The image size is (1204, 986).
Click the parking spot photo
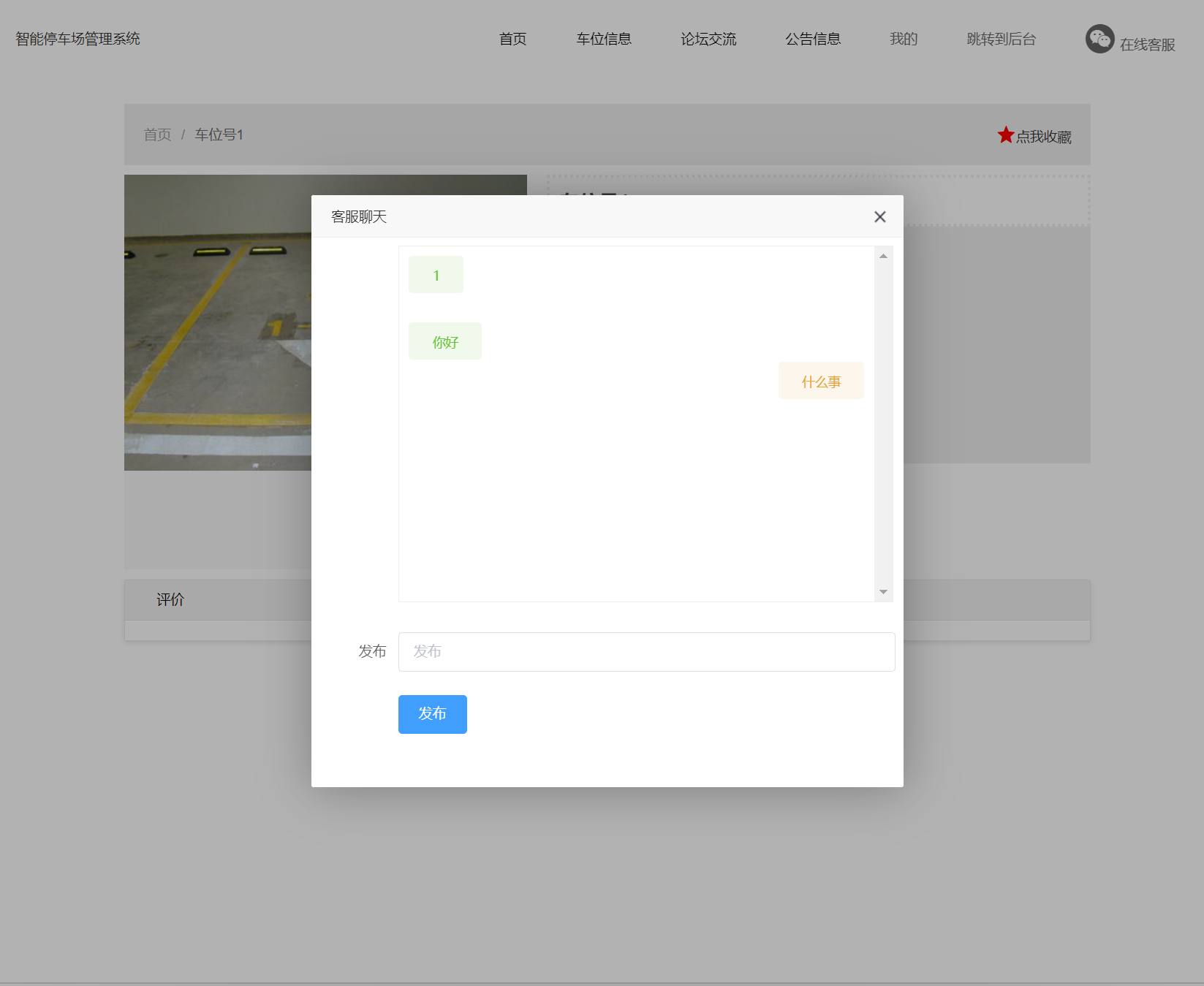pyautogui.click(x=218, y=322)
